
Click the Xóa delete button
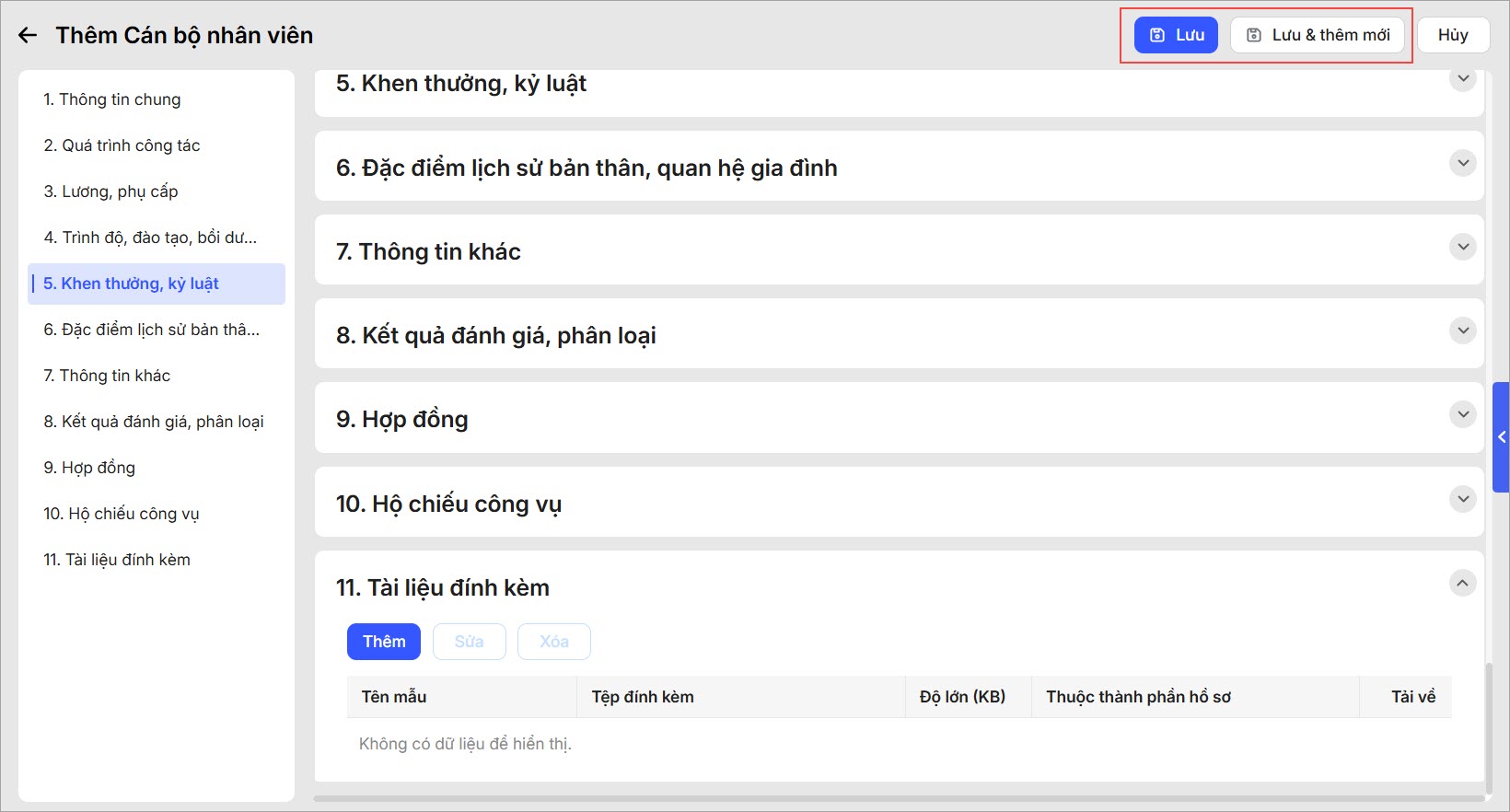click(x=554, y=642)
